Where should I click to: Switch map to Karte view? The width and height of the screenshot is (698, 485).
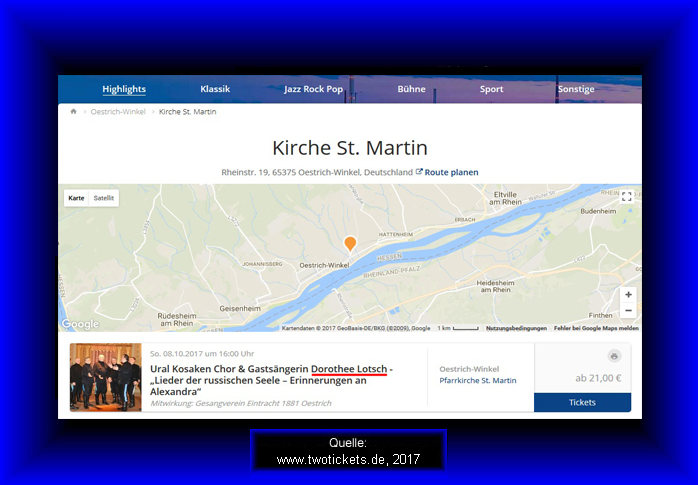(x=76, y=198)
